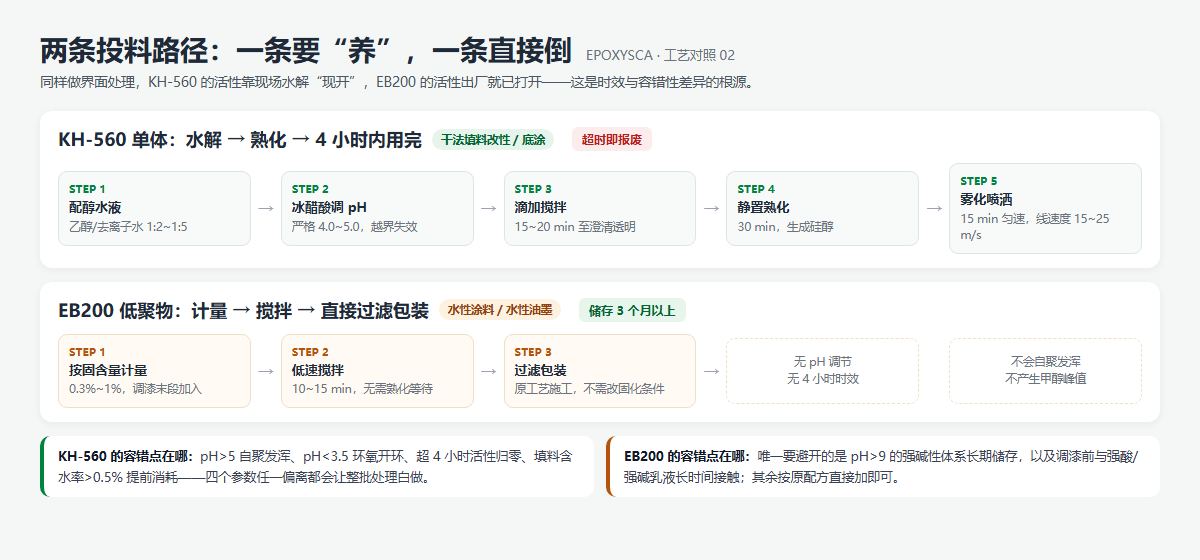The height and width of the screenshot is (560, 1200).
Task: Click the text 严格 4.0~5.0，越界失效
Action: tap(355, 227)
